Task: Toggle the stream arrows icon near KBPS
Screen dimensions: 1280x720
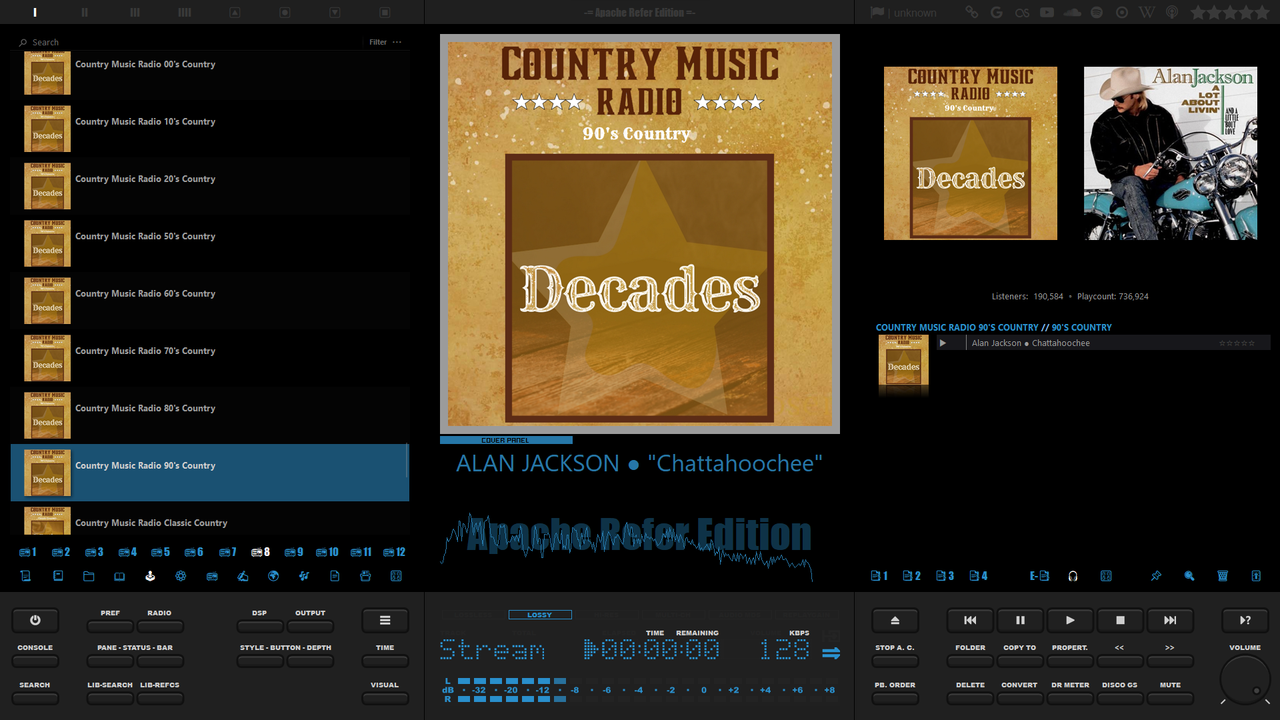Action: click(x=831, y=653)
